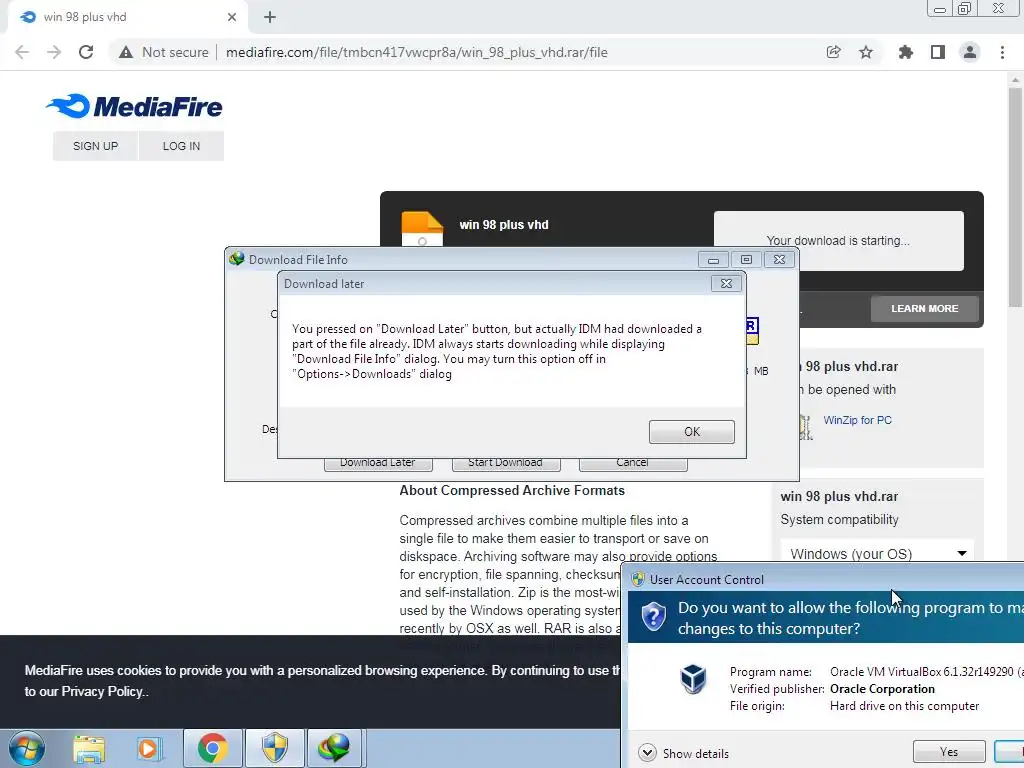Click Yes in the User Account Control prompt

(x=948, y=752)
